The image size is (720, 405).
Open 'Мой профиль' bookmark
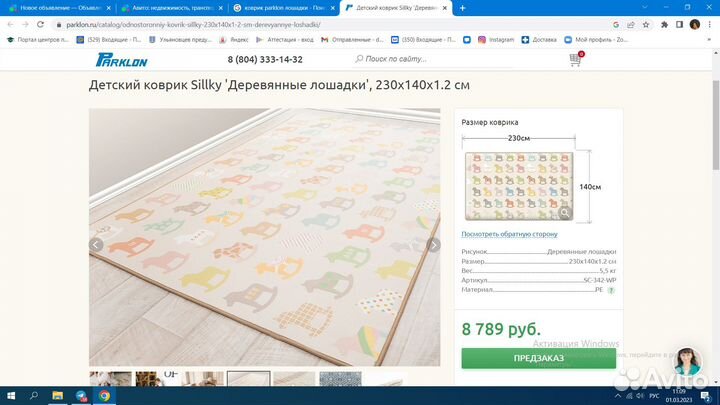596,40
